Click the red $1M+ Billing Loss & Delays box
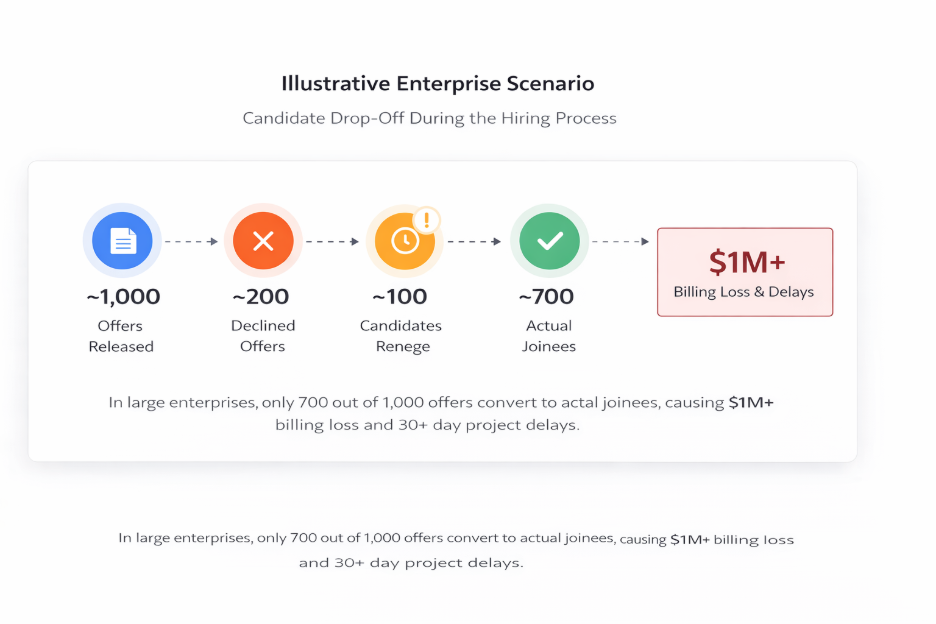Viewport: 936px width, 624px height. [x=744, y=272]
